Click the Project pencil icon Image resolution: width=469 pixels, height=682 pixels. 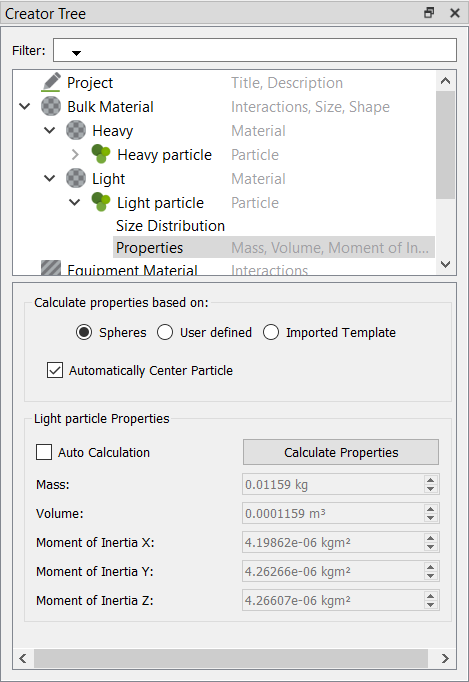[51, 82]
